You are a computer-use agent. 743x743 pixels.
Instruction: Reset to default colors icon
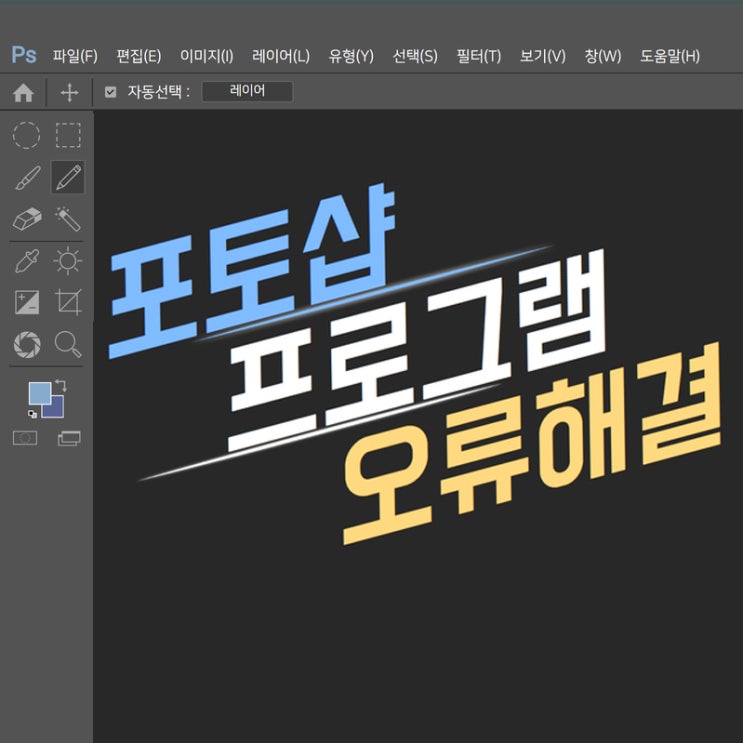coord(32,414)
